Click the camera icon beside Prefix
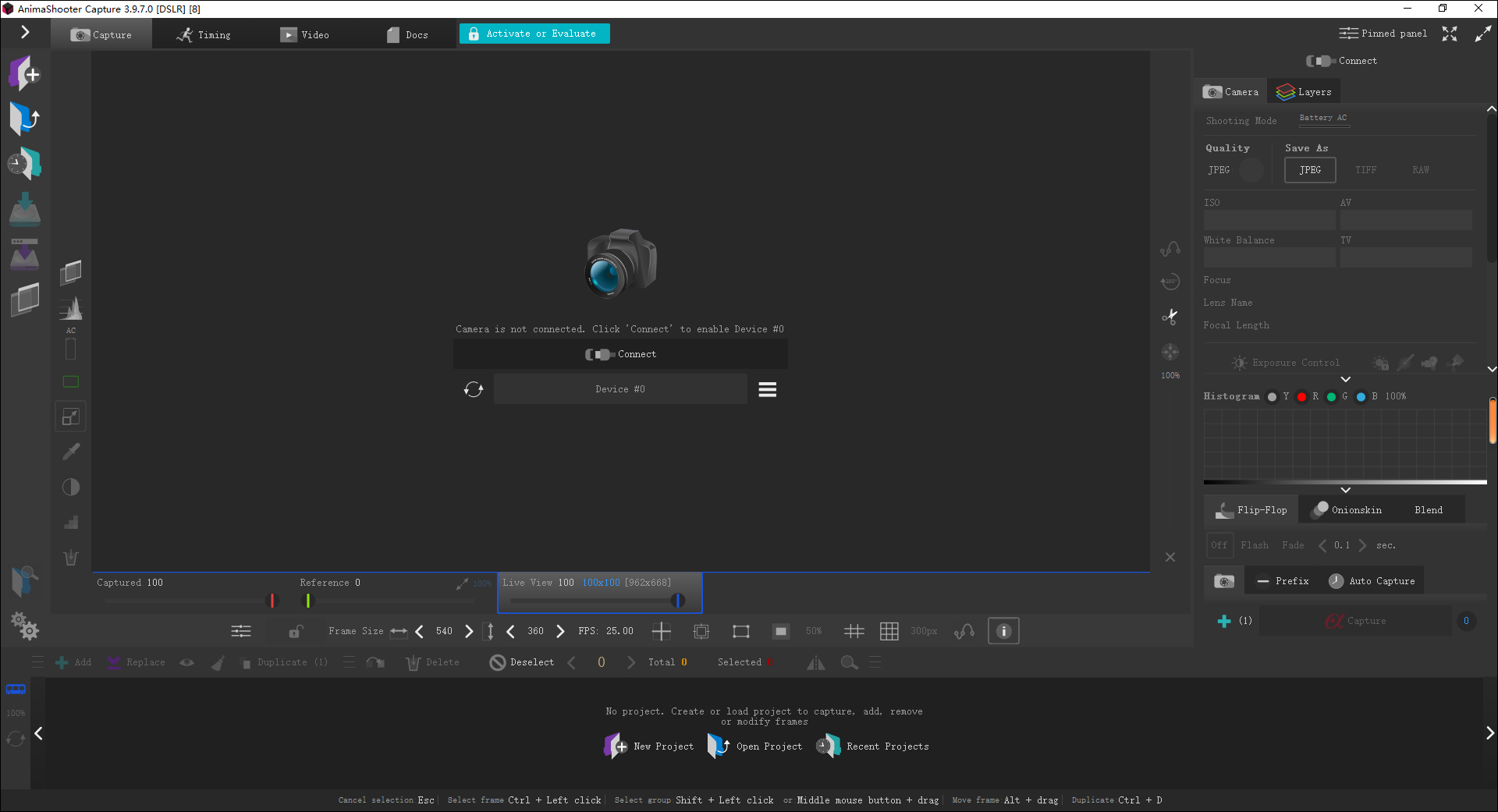 (1224, 581)
